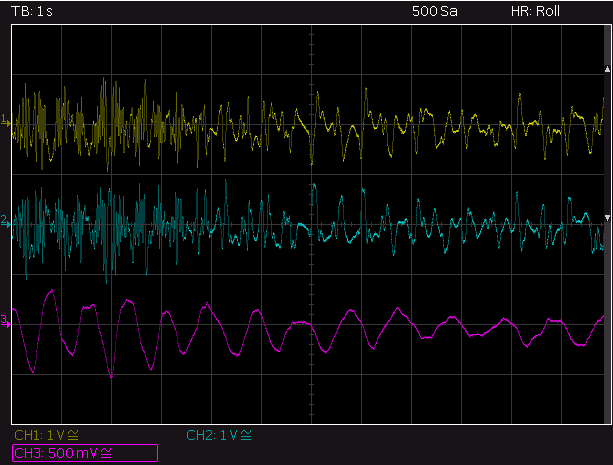Select the highlighted CH3: 500 mV channel box
Image resolution: width=613 pixels, height=465 pixels.
point(85,453)
